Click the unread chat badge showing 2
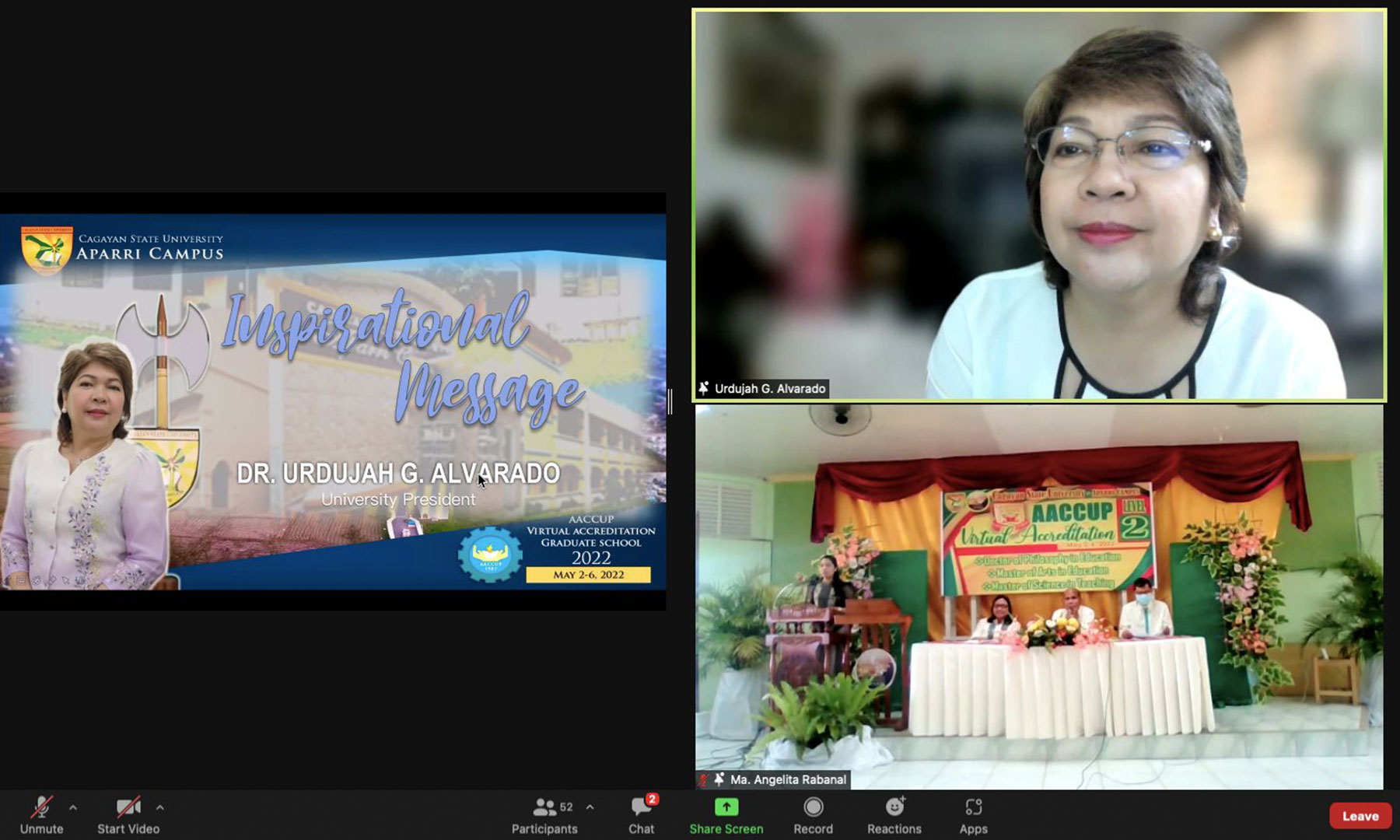This screenshot has width=1400, height=840. pos(653,799)
